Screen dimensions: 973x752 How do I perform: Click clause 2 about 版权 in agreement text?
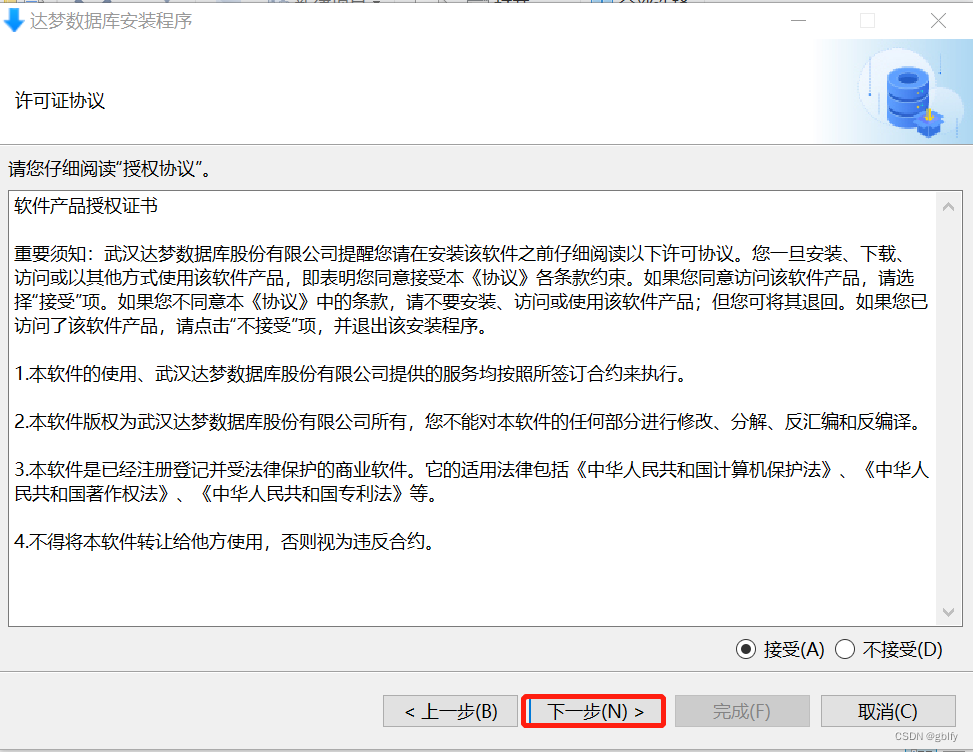click(470, 422)
